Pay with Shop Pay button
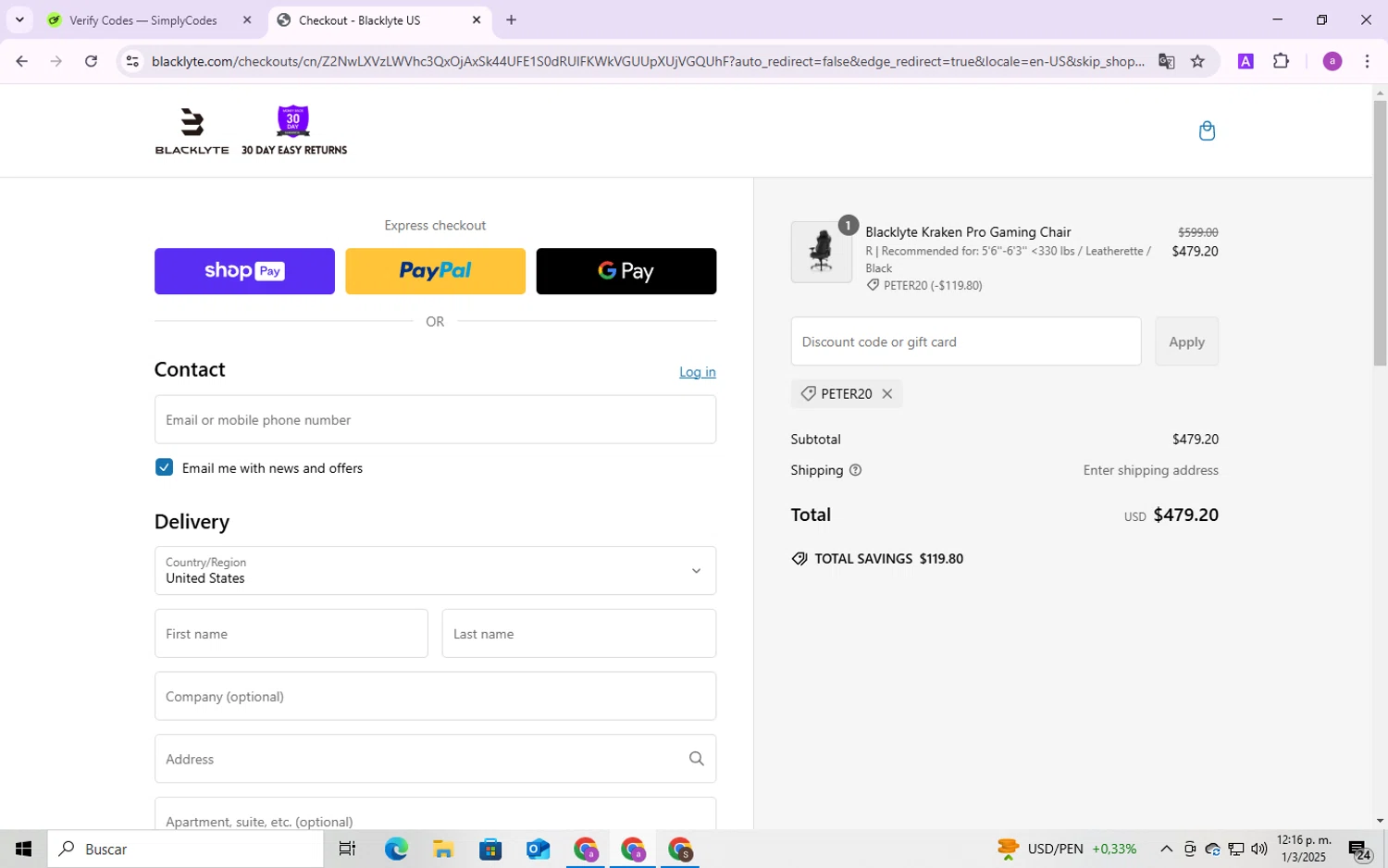The image size is (1388, 868). pyautogui.click(x=244, y=271)
